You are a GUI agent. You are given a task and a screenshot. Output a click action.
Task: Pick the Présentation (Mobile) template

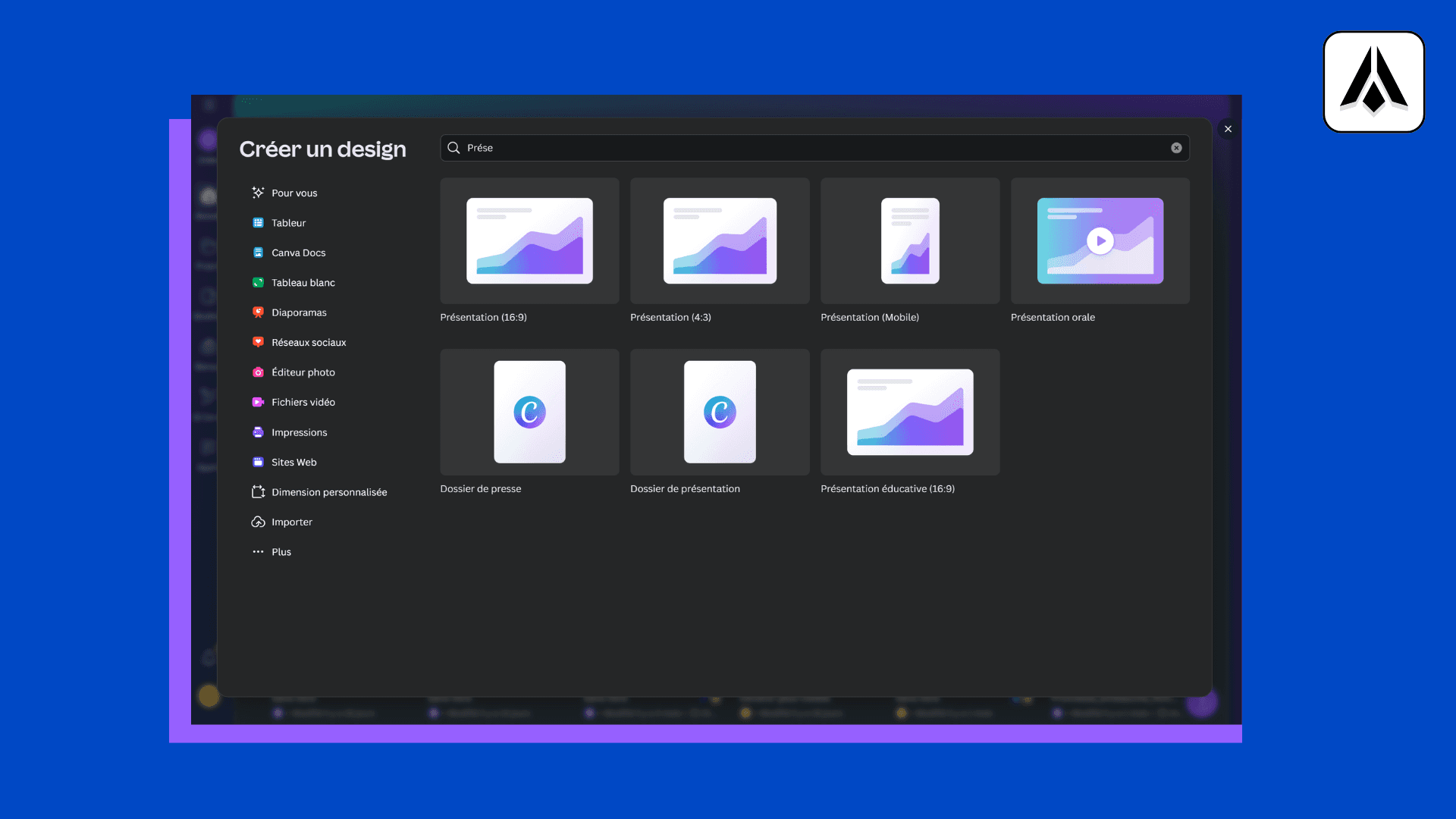point(909,241)
